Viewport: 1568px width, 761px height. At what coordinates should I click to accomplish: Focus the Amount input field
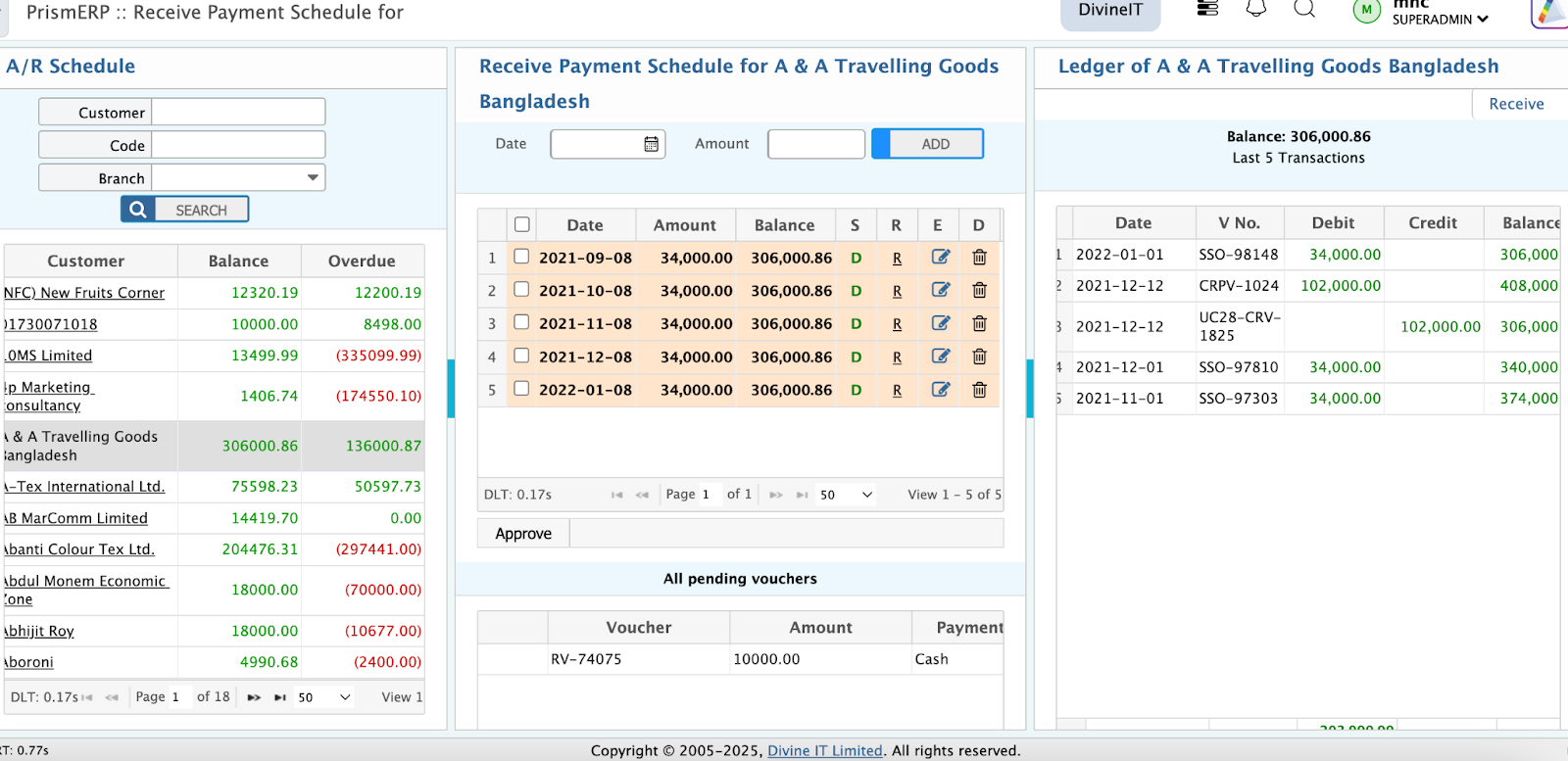[x=815, y=144]
